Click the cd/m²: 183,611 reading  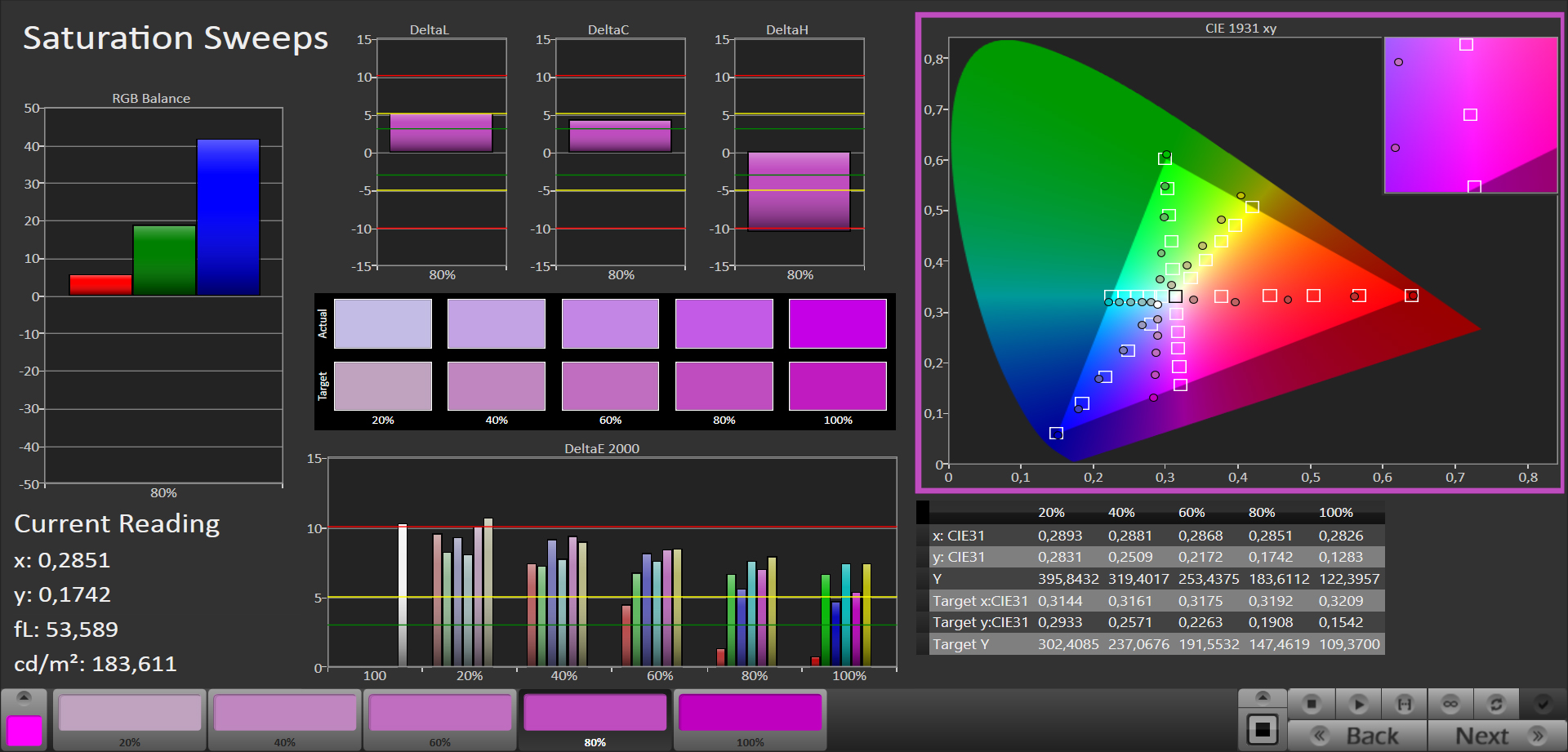click(x=96, y=663)
